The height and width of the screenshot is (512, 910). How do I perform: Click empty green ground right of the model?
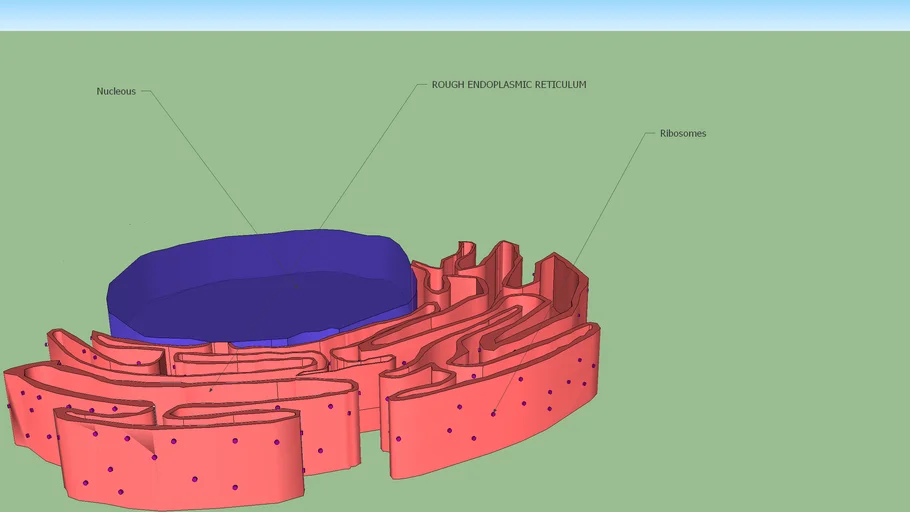760,350
